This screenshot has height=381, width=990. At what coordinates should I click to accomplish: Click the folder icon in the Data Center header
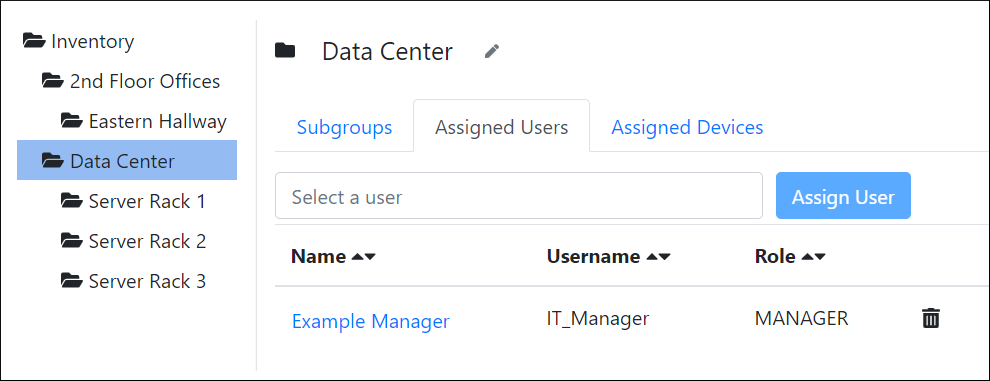(285, 51)
